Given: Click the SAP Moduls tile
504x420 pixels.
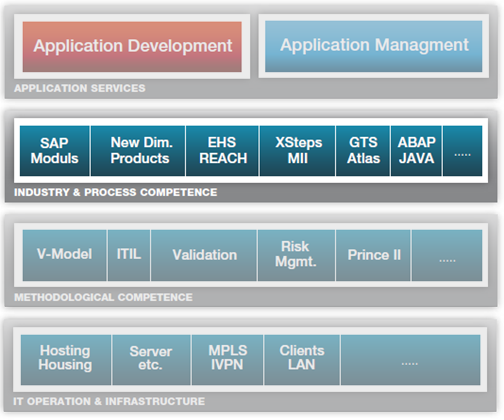Looking at the screenshot, I should click(55, 151).
